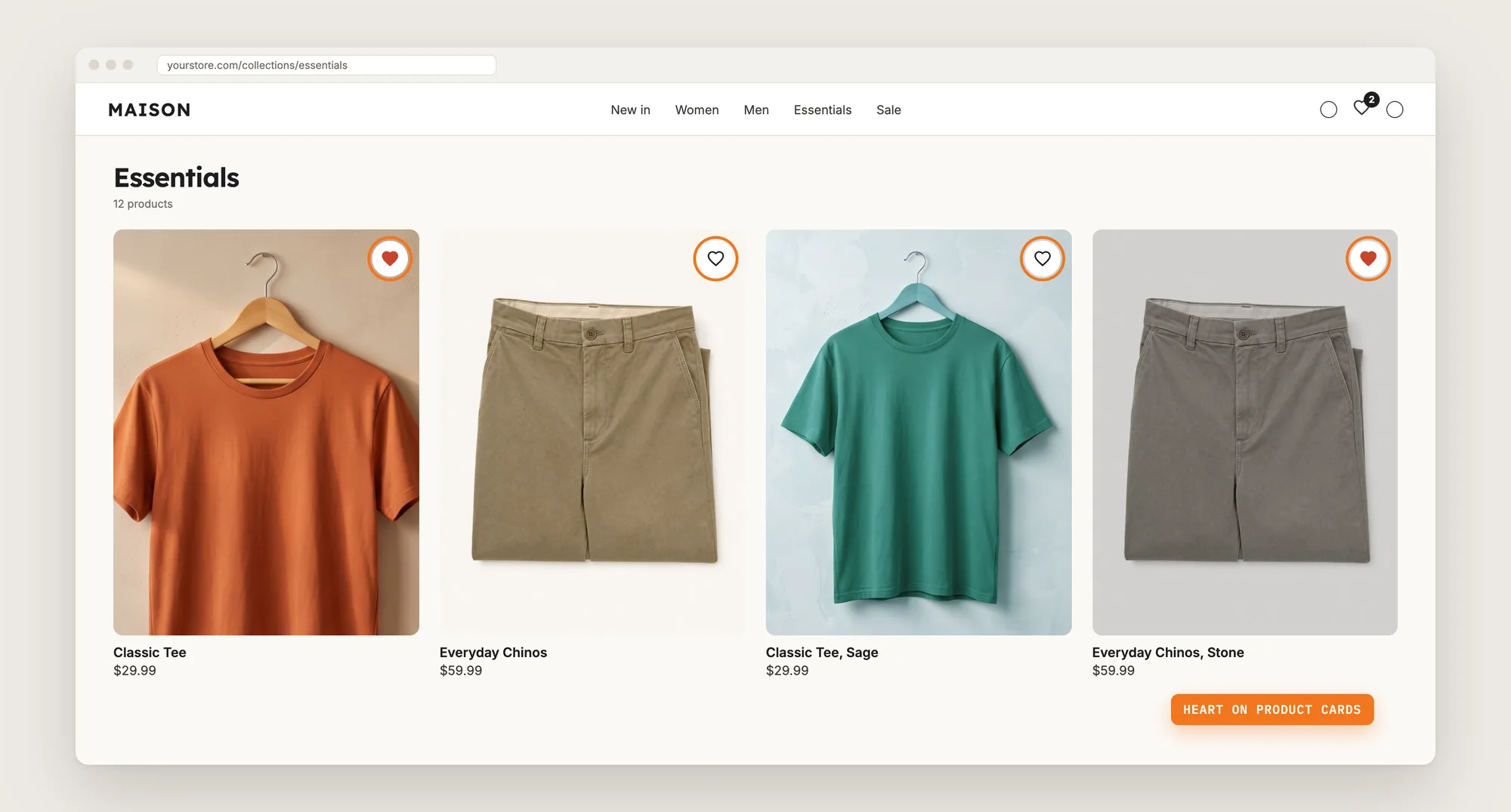This screenshot has height=812, width=1511.
Task: Focus the yourstore.com address bar
Action: 326,65
